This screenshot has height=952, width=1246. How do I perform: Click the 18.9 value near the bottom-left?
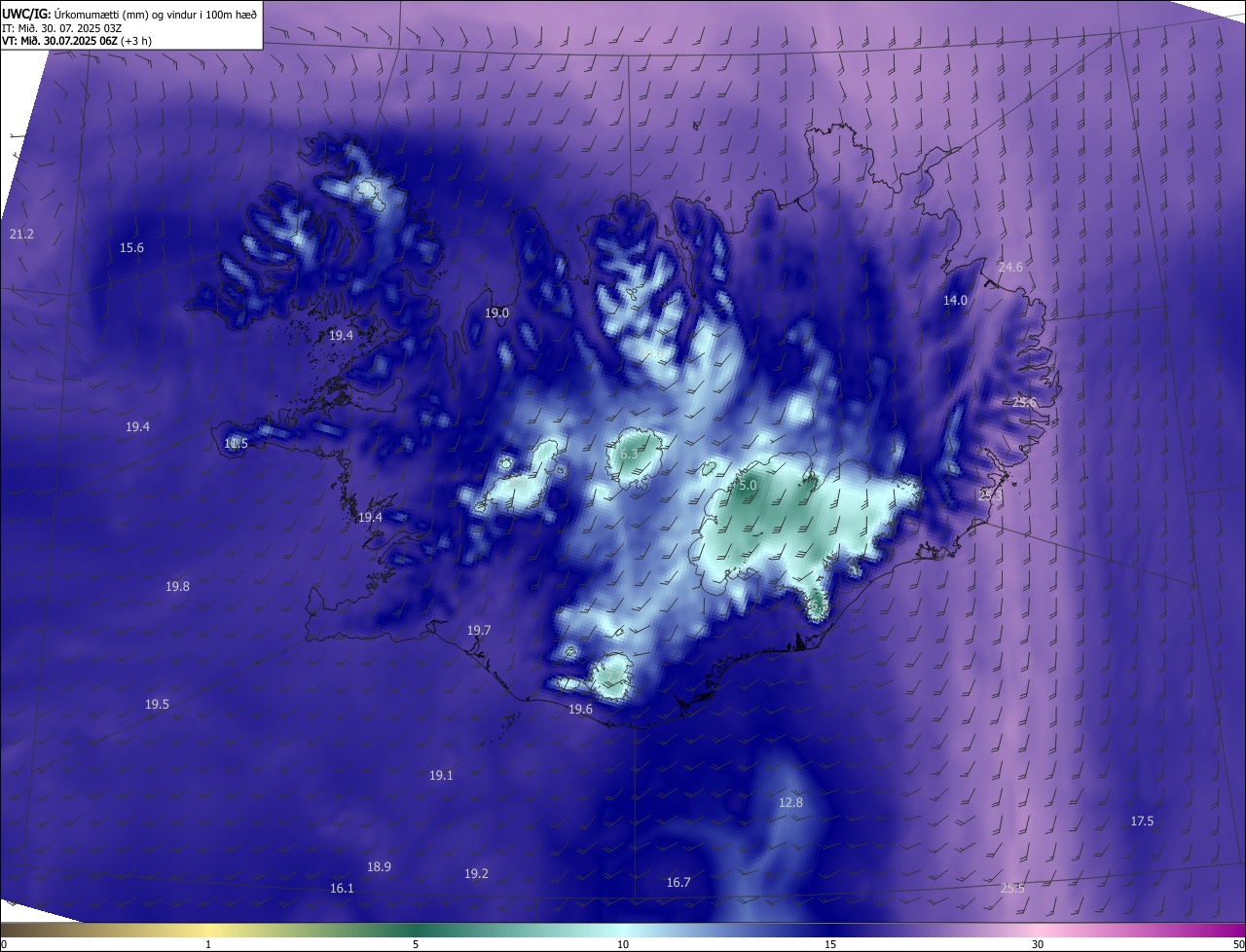pos(379,867)
